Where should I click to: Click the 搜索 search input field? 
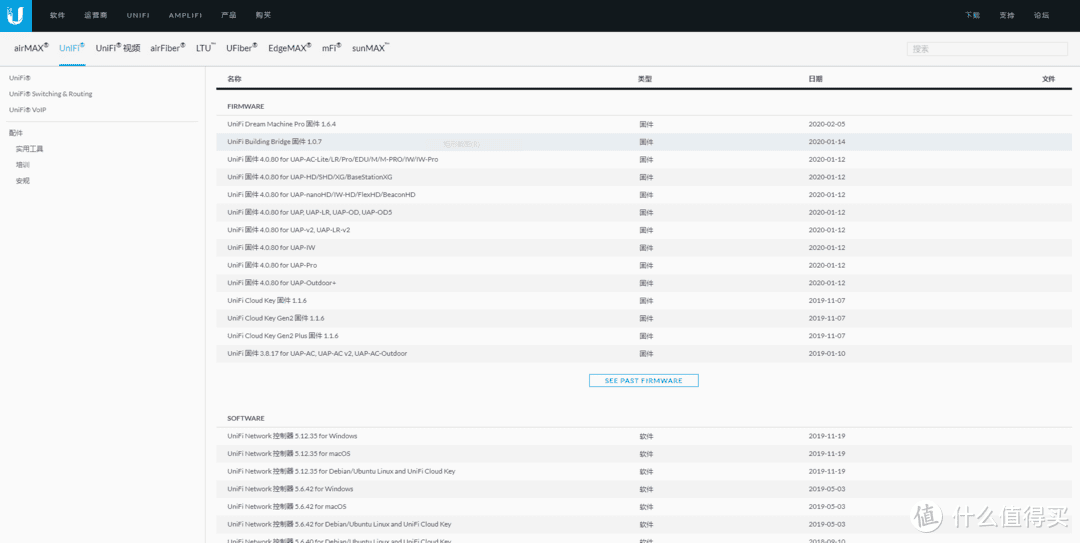point(986,49)
